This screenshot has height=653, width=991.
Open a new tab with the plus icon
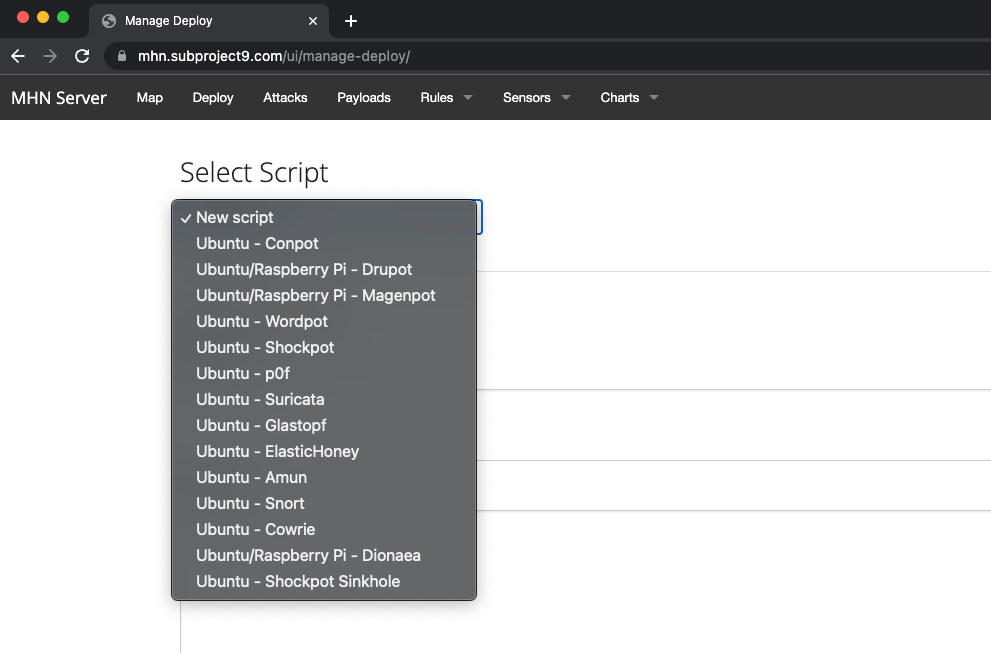(351, 21)
